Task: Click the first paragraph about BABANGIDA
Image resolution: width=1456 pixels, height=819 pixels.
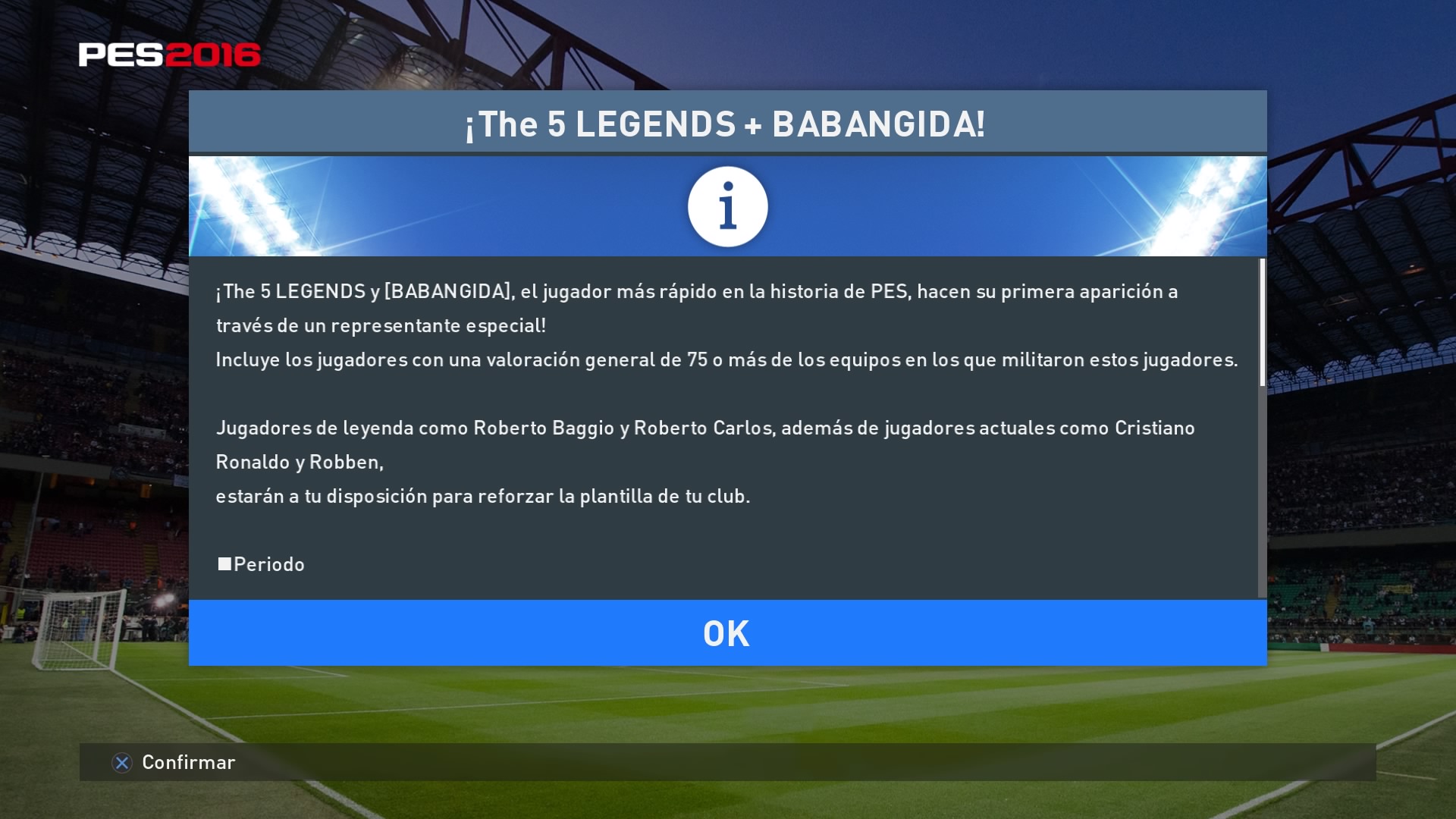Action: pyautogui.click(x=697, y=308)
